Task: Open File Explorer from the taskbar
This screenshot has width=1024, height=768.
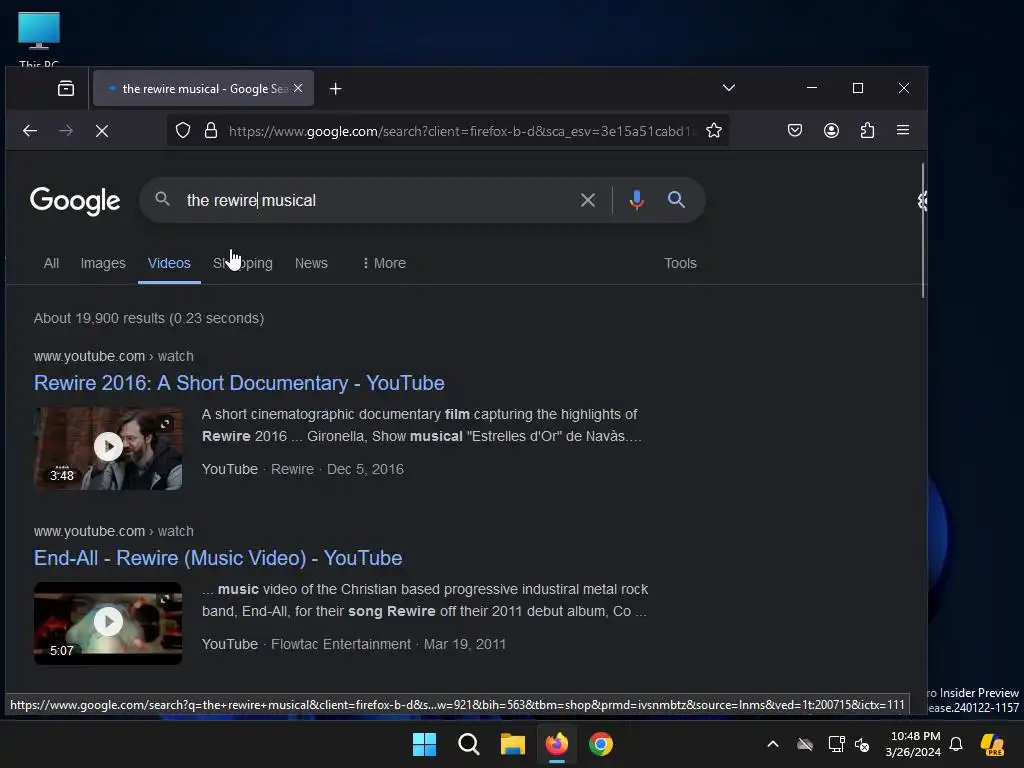Action: tap(513, 744)
